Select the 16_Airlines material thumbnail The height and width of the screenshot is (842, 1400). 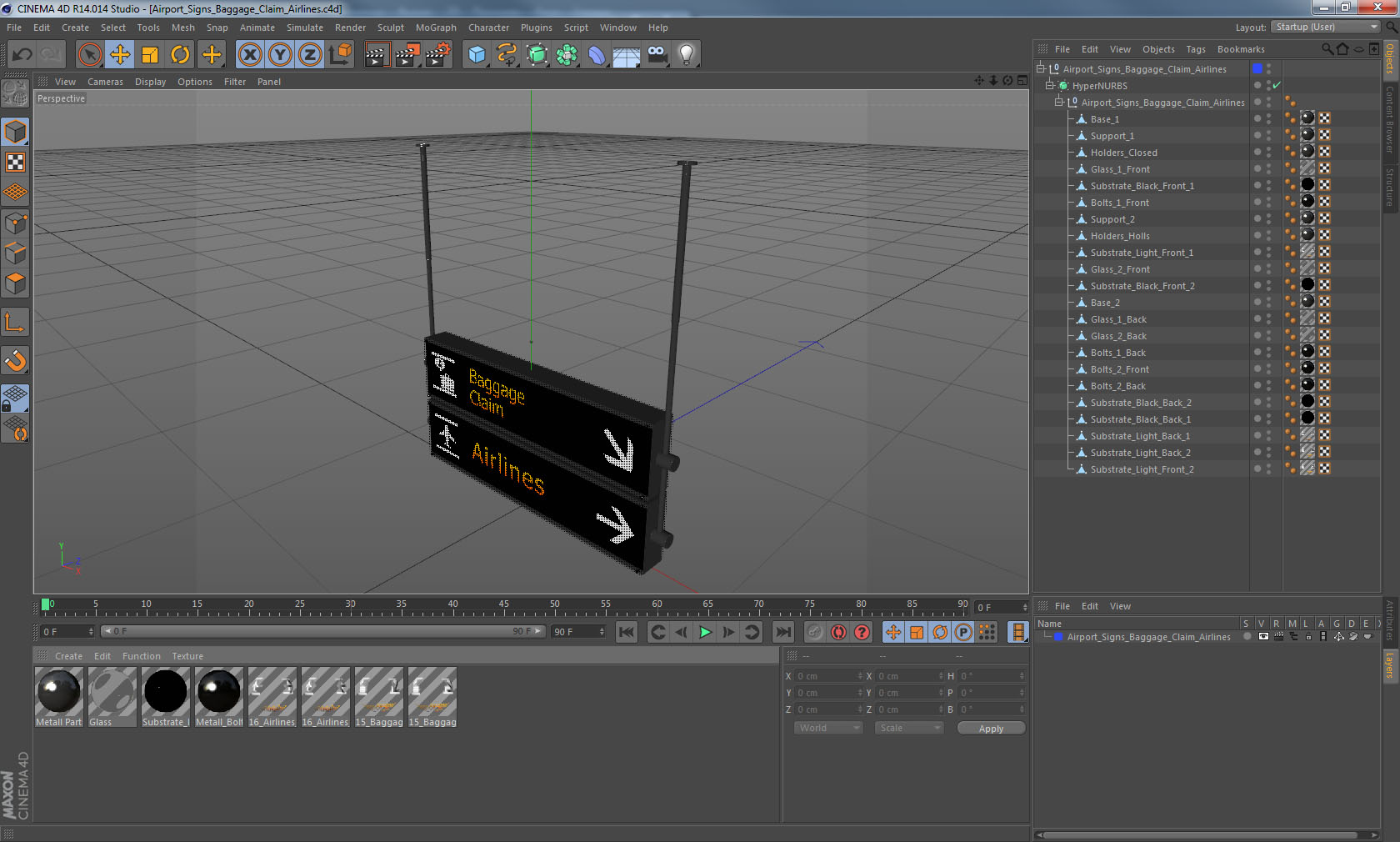[x=272, y=697]
